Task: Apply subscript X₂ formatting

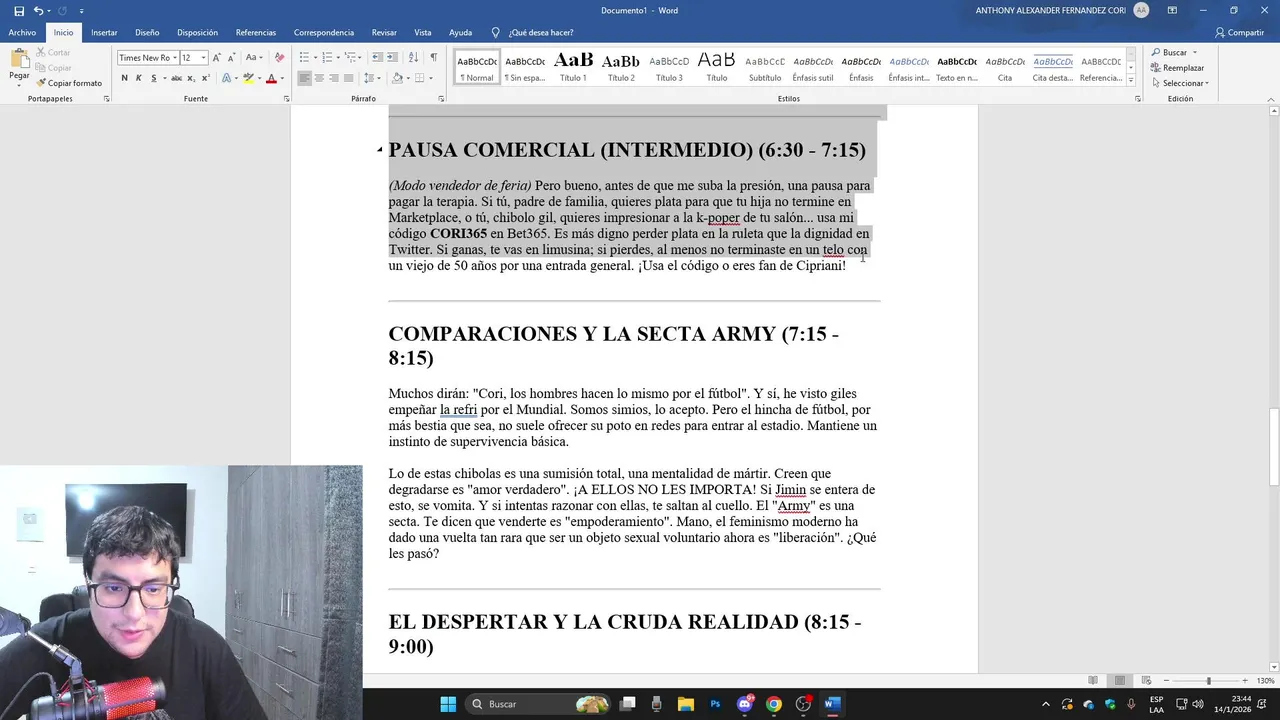Action: pos(193,78)
